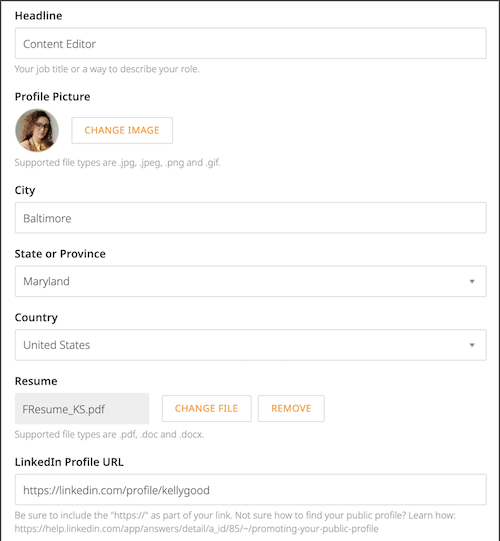Click the 'Supported file types are .jpg' text
The image size is (500, 541).
coord(117,163)
